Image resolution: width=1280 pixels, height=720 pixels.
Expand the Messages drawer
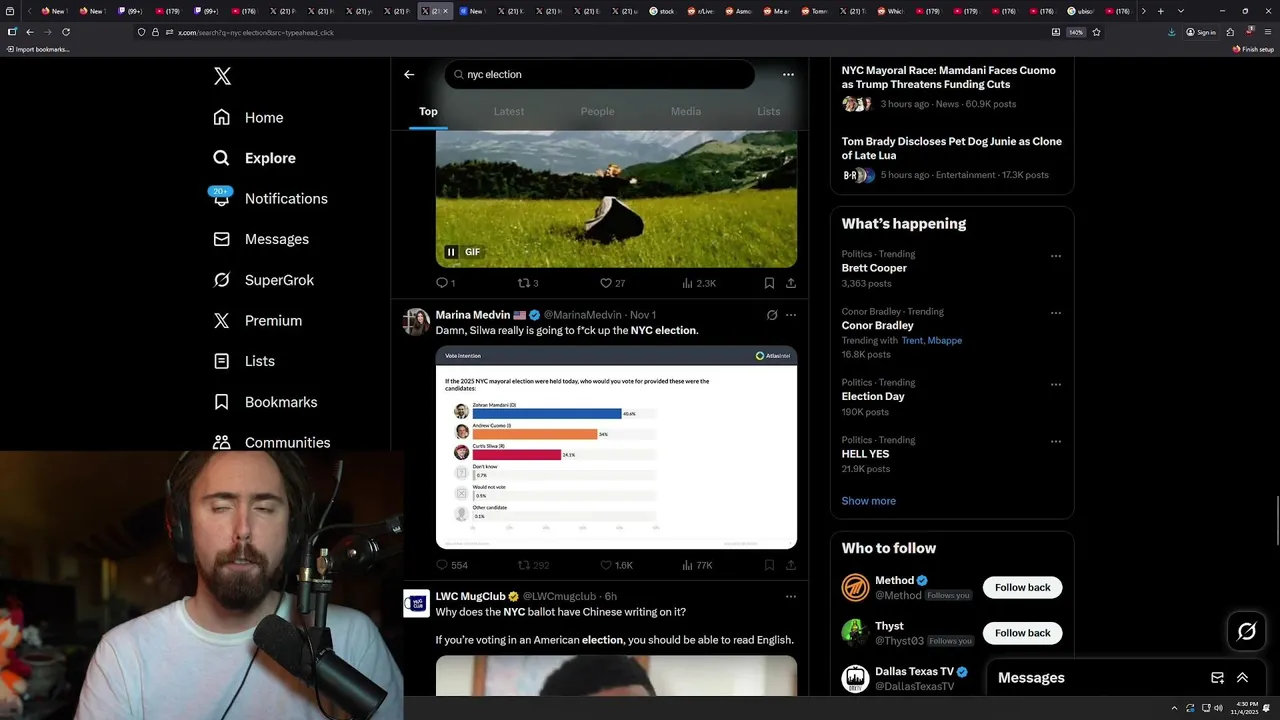tap(1242, 677)
